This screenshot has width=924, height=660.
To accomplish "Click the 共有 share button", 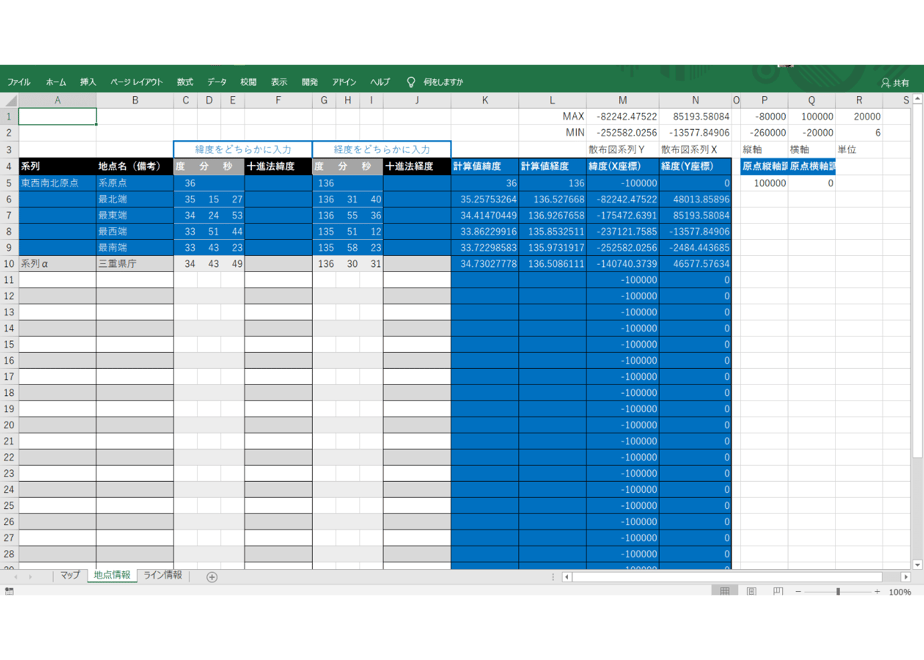I will point(895,83).
